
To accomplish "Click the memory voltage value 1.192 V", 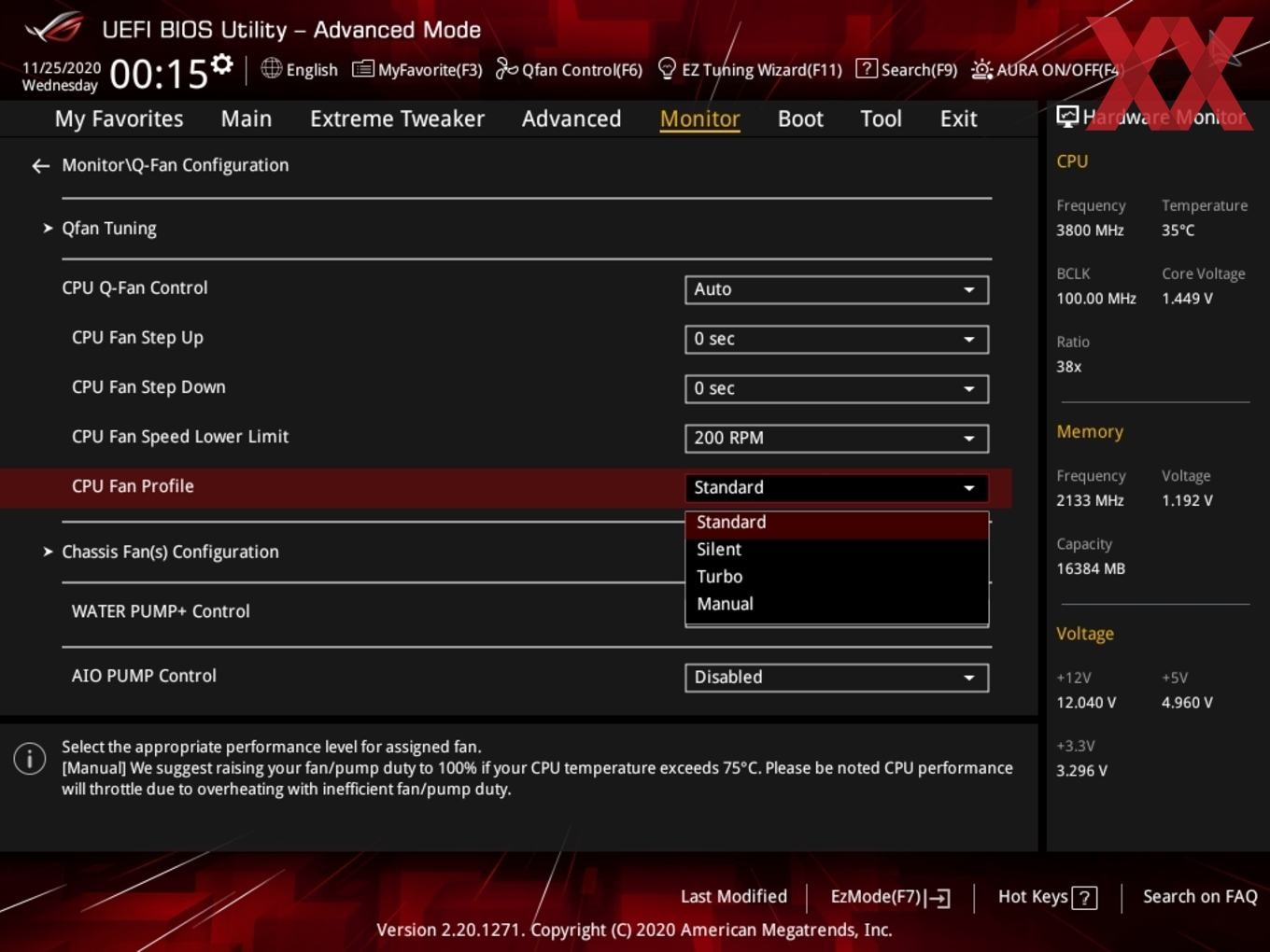I will pos(1187,500).
